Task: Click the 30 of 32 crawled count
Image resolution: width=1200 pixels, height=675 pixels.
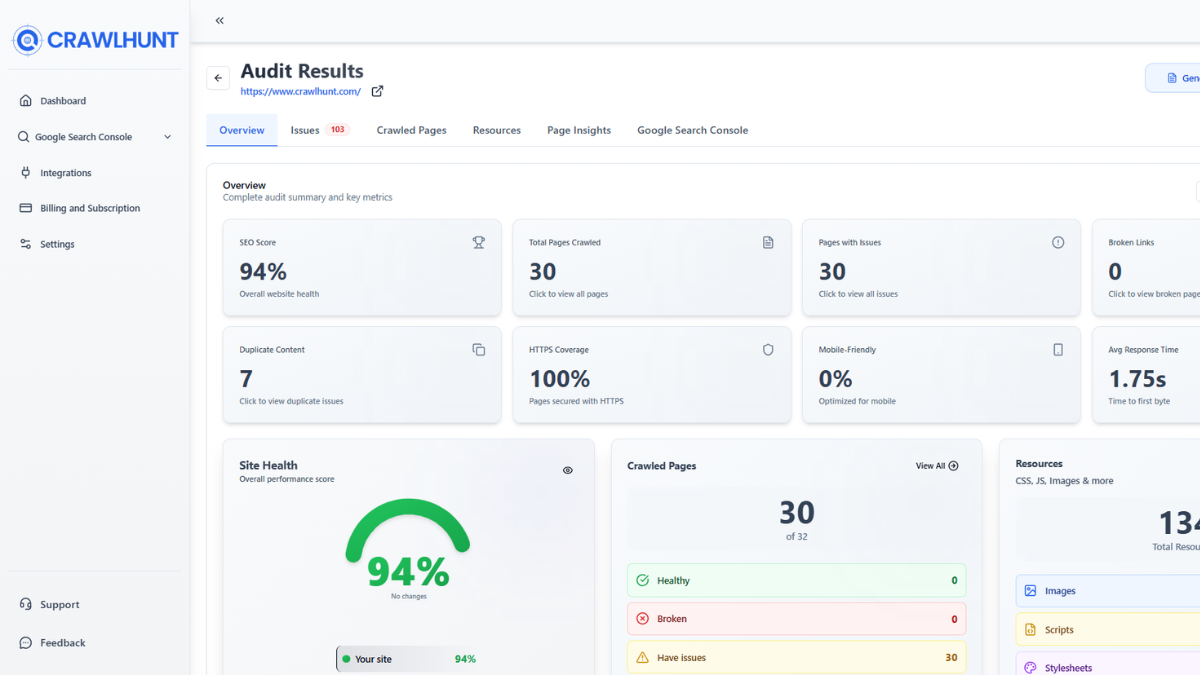Action: coord(797,520)
